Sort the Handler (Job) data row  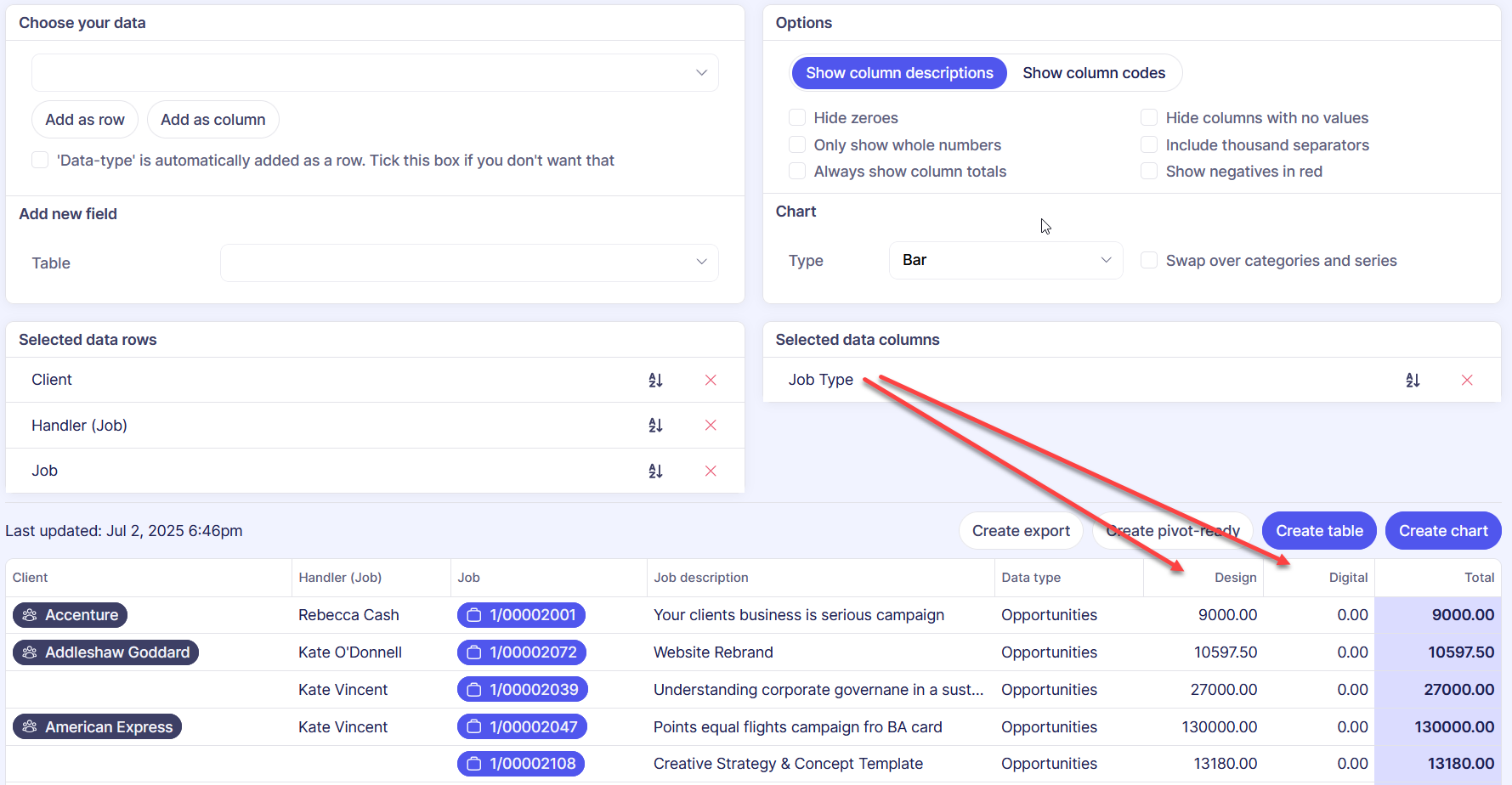[655, 425]
